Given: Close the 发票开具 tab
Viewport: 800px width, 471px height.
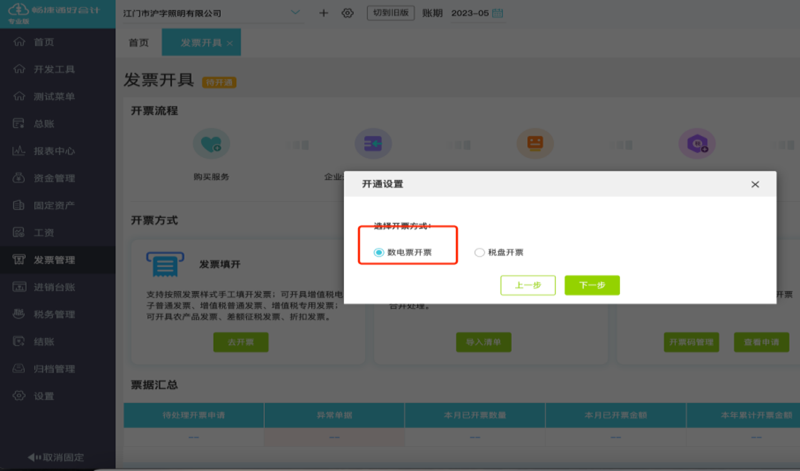Looking at the screenshot, I should [x=230, y=43].
